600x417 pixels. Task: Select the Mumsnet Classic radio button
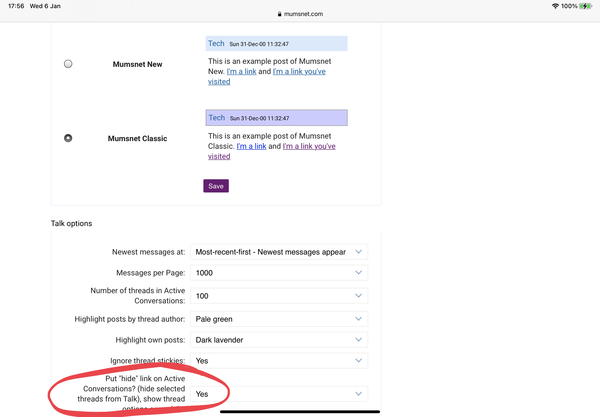pos(68,138)
